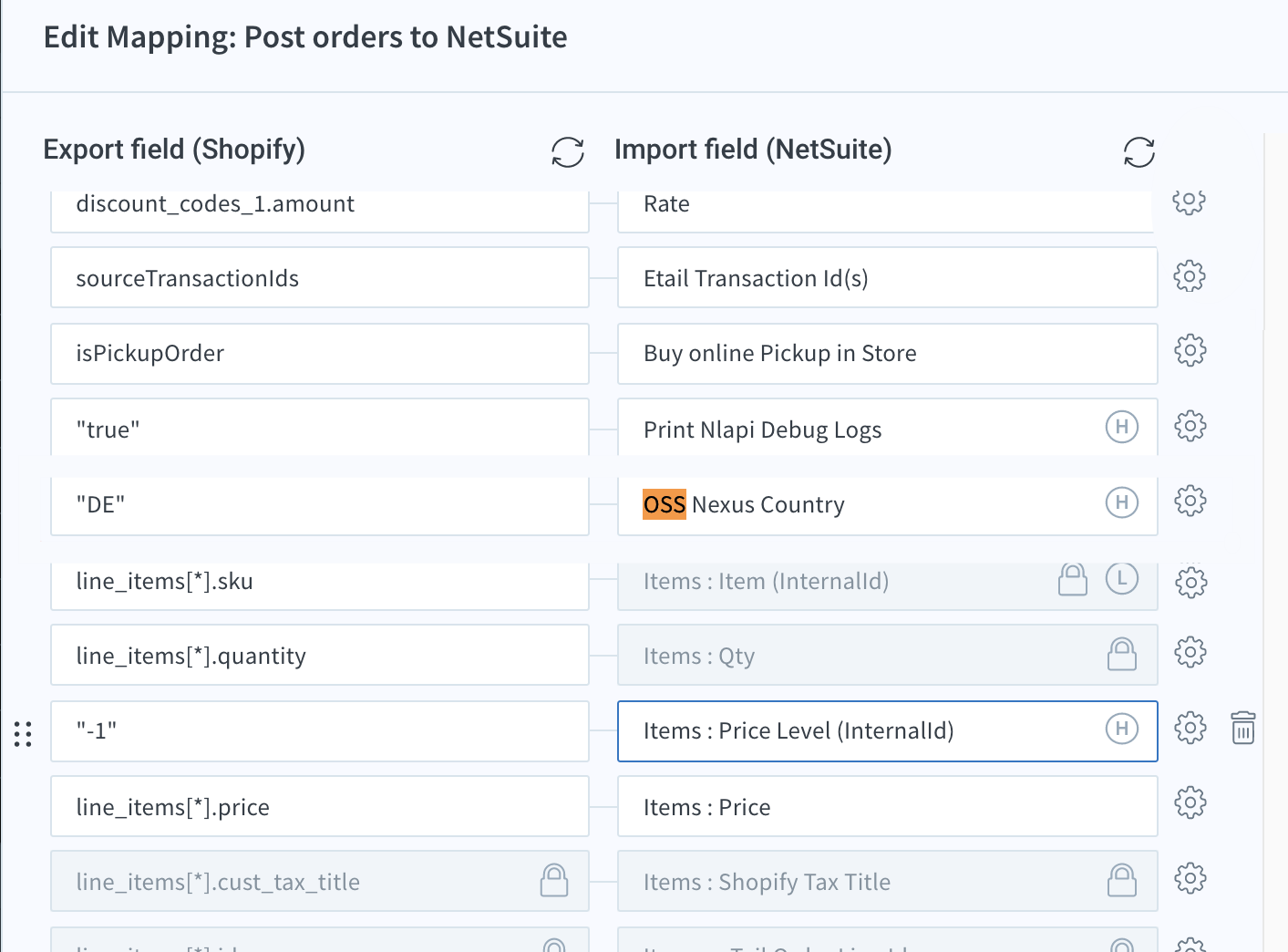Edit the line_items[*].sku export field
Screen dimensions: 1288x952
320,586
